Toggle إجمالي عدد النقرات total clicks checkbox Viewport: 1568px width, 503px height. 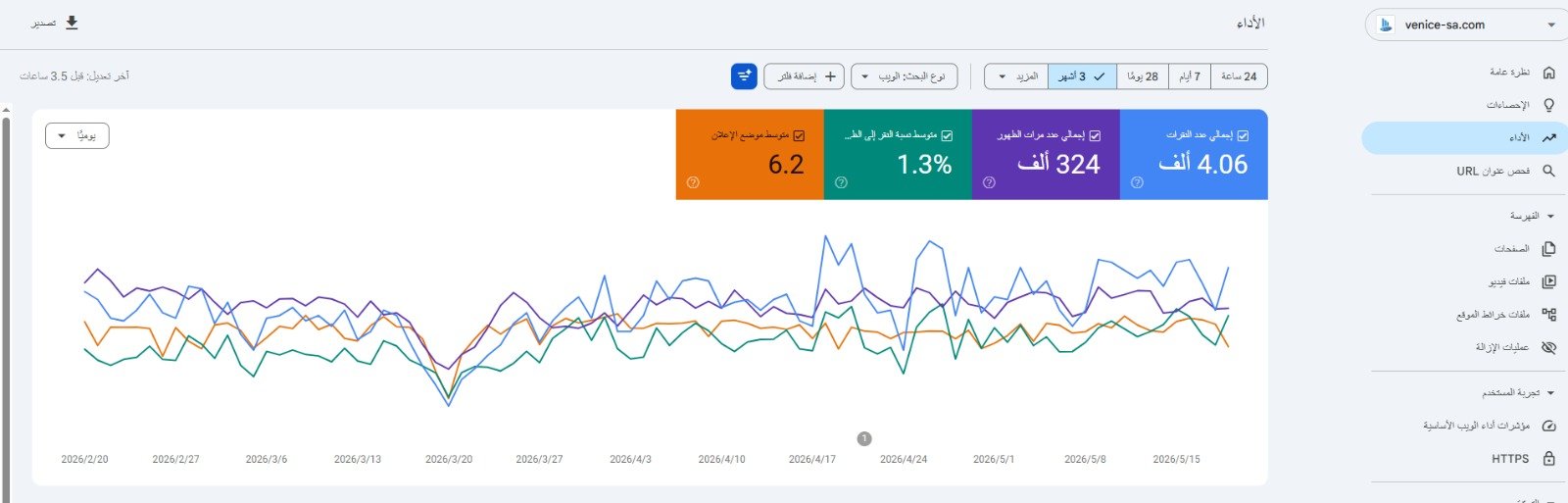click(x=1243, y=136)
